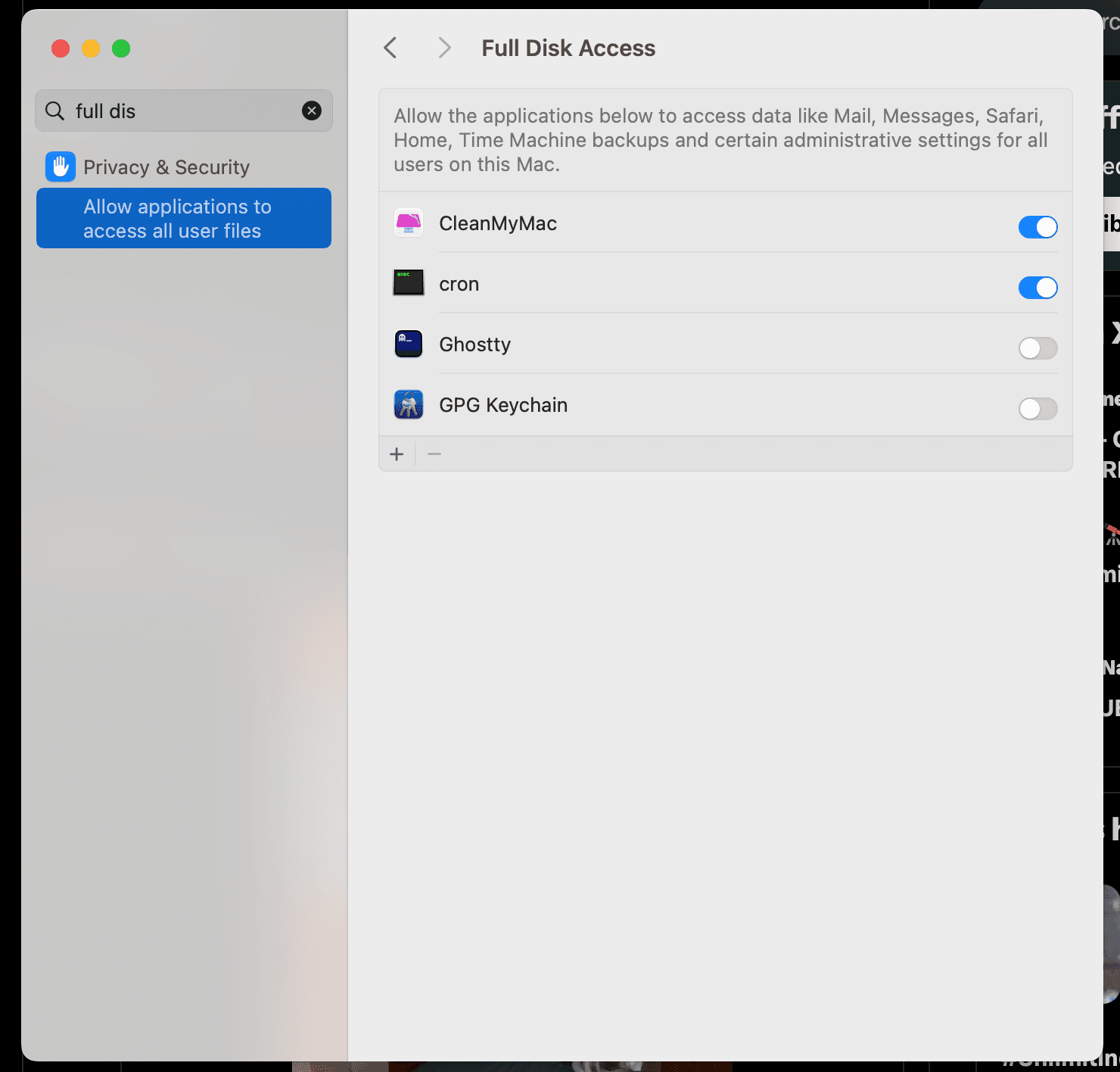1120x1072 pixels.
Task: Click the CleanMyMac app icon
Action: coord(409,223)
